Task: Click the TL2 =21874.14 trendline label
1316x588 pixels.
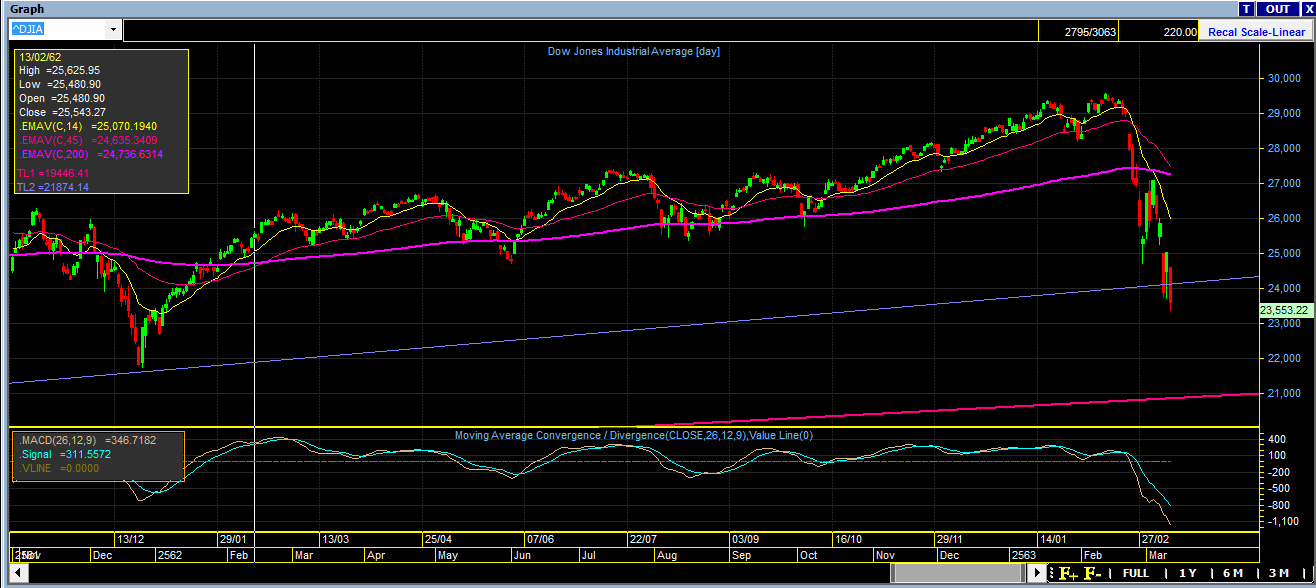Action: click(53, 187)
